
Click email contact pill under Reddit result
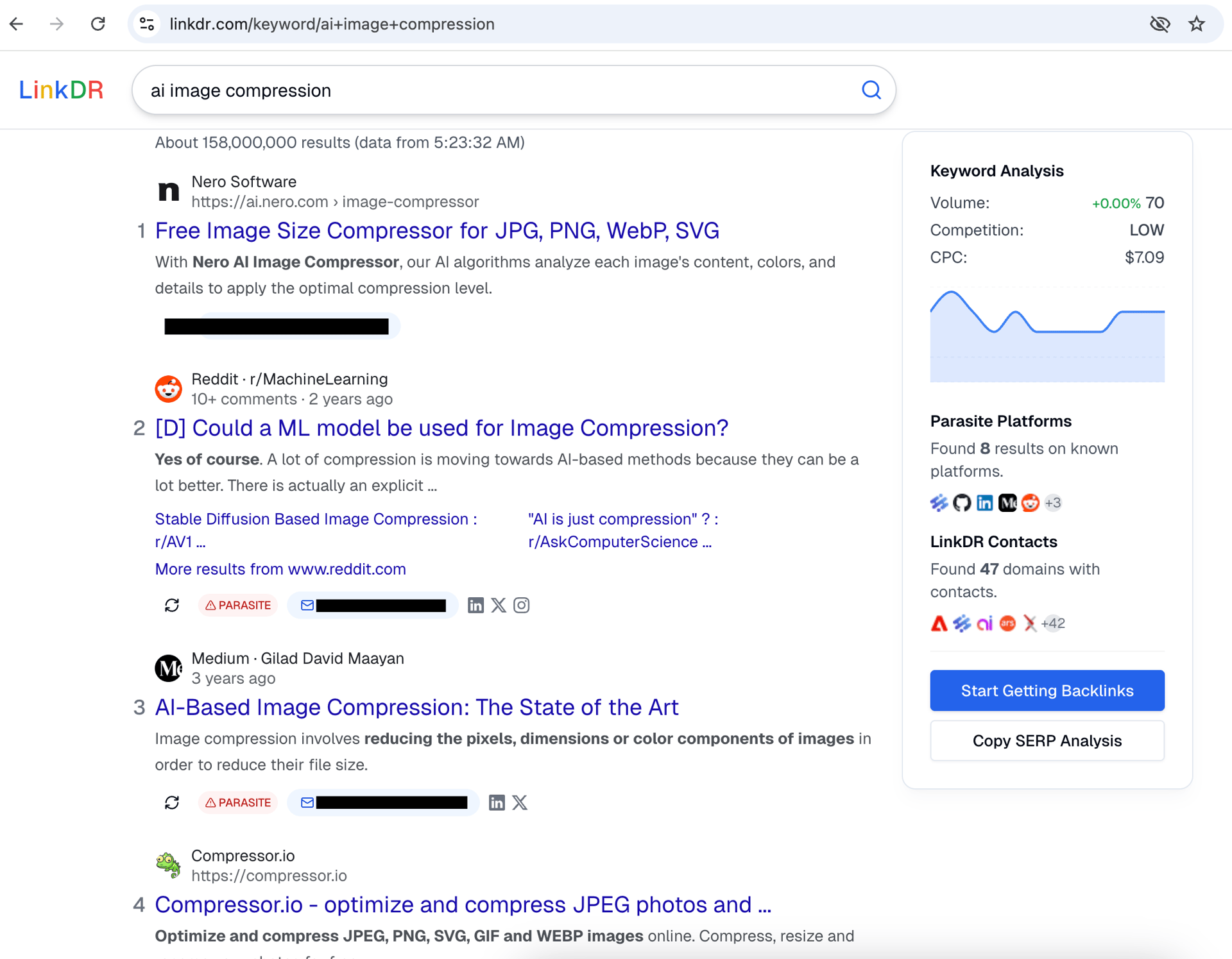(373, 606)
